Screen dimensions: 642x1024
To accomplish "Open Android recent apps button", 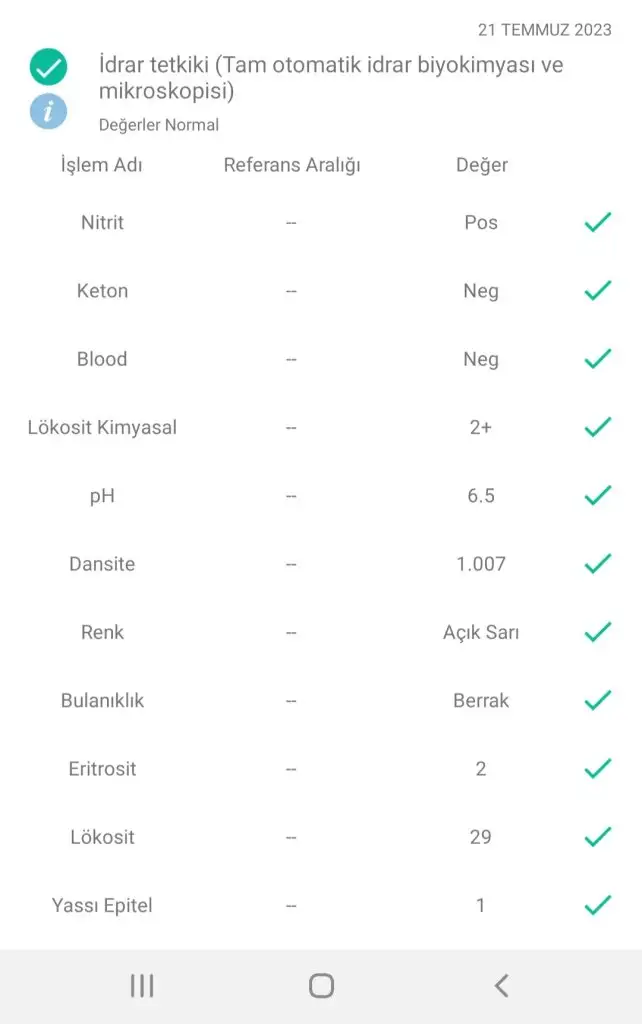I will tap(142, 986).
